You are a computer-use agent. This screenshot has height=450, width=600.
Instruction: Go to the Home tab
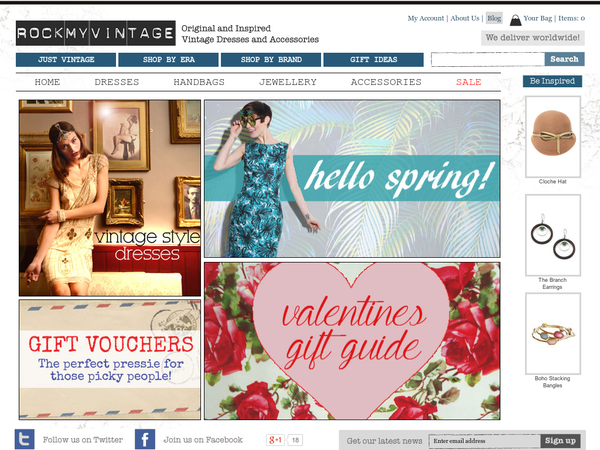pyautogui.click(x=47, y=82)
